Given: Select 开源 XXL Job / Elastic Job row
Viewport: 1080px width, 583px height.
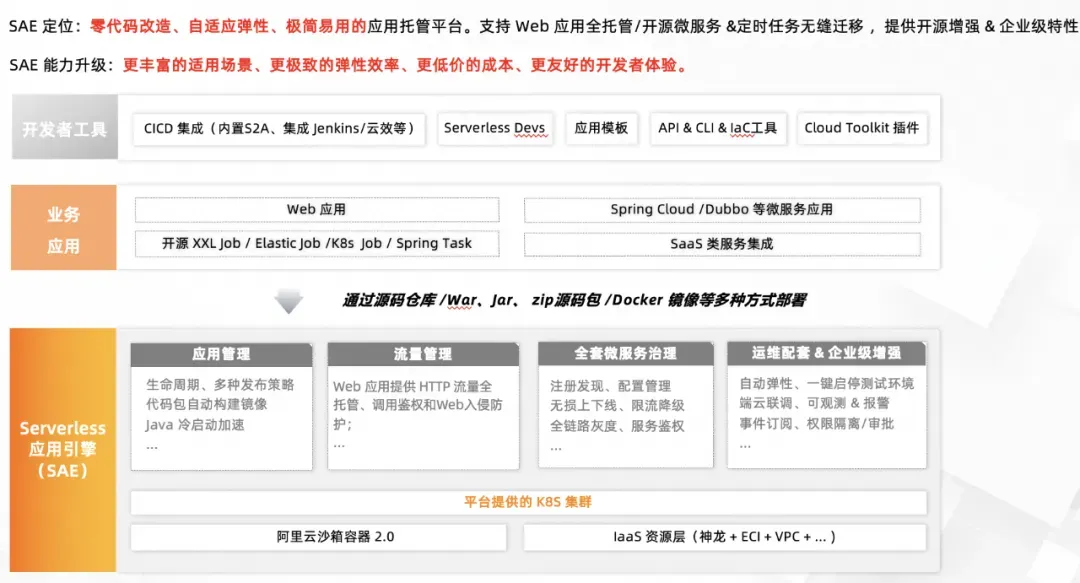Looking at the screenshot, I should 317,244.
